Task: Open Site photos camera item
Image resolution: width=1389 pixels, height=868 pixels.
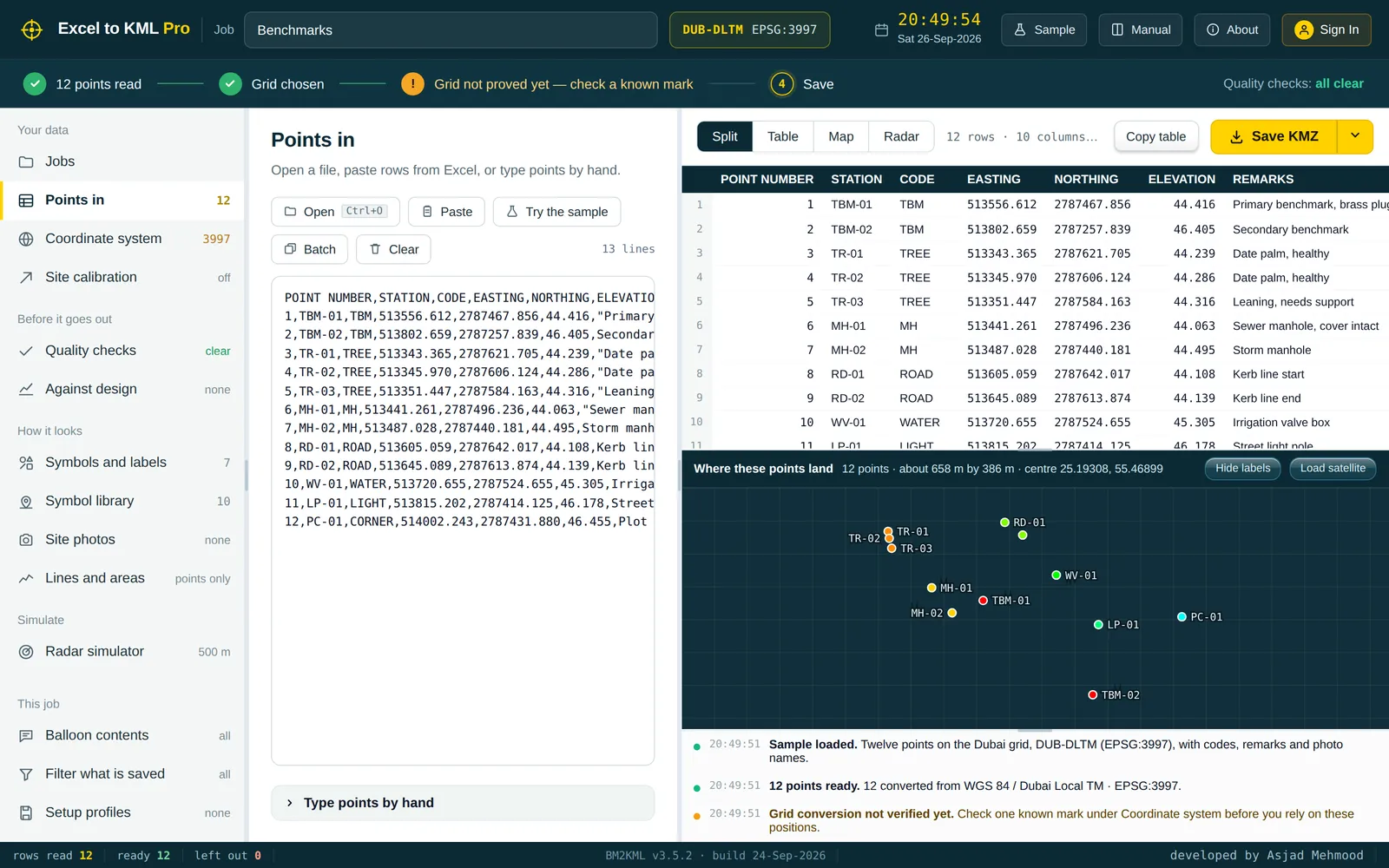Action: 122,540
